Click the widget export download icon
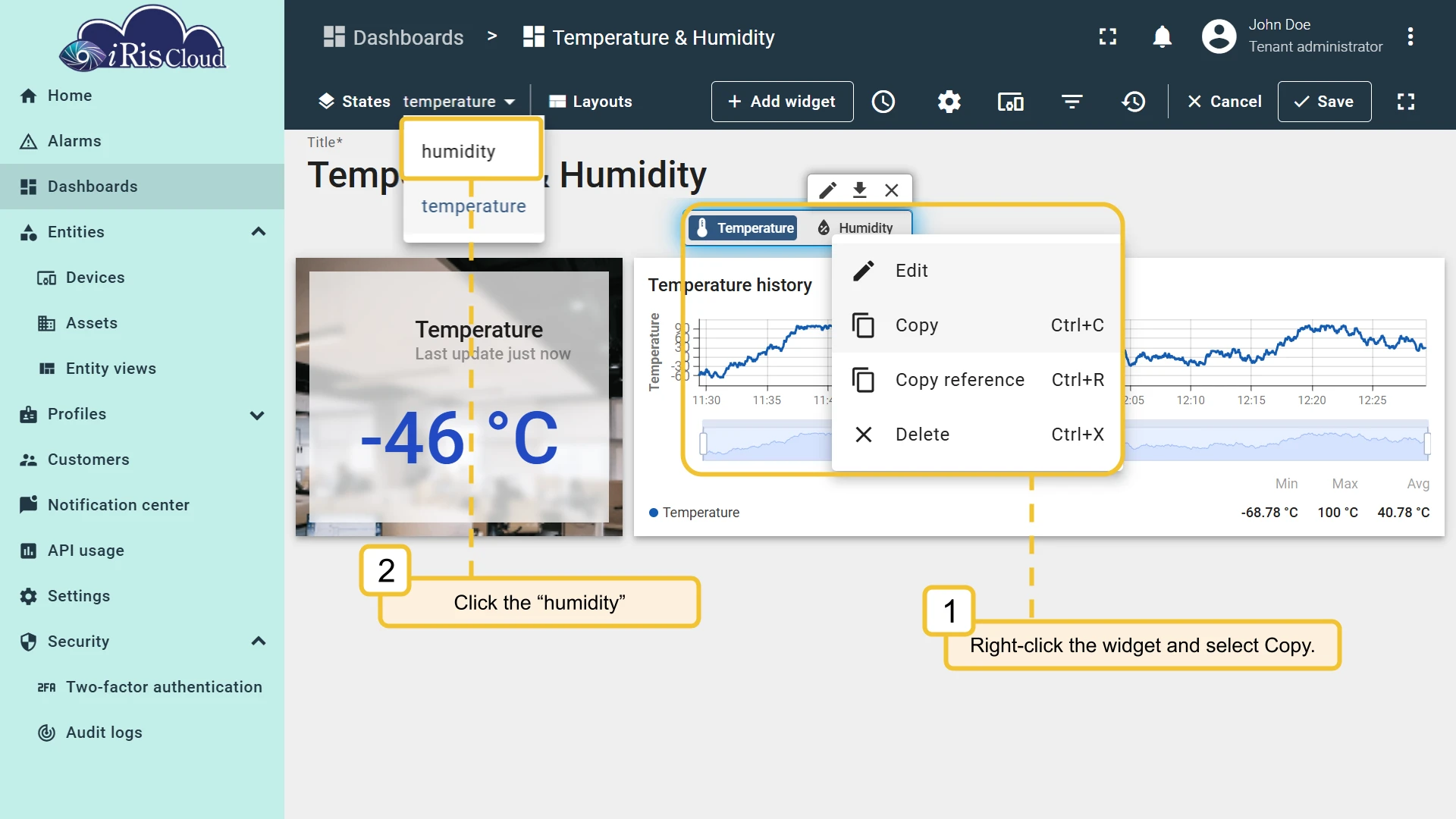Image resolution: width=1456 pixels, height=819 pixels. coord(859,190)
